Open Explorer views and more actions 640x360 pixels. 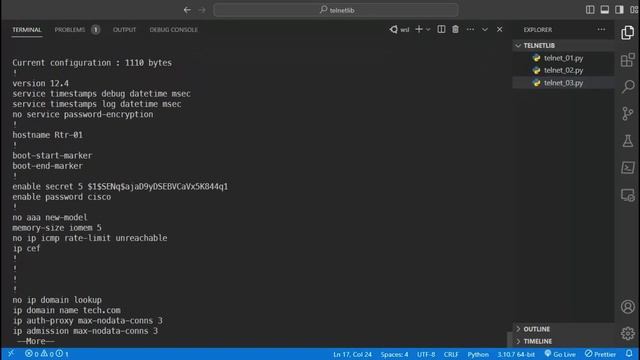(x=601, y=29)
